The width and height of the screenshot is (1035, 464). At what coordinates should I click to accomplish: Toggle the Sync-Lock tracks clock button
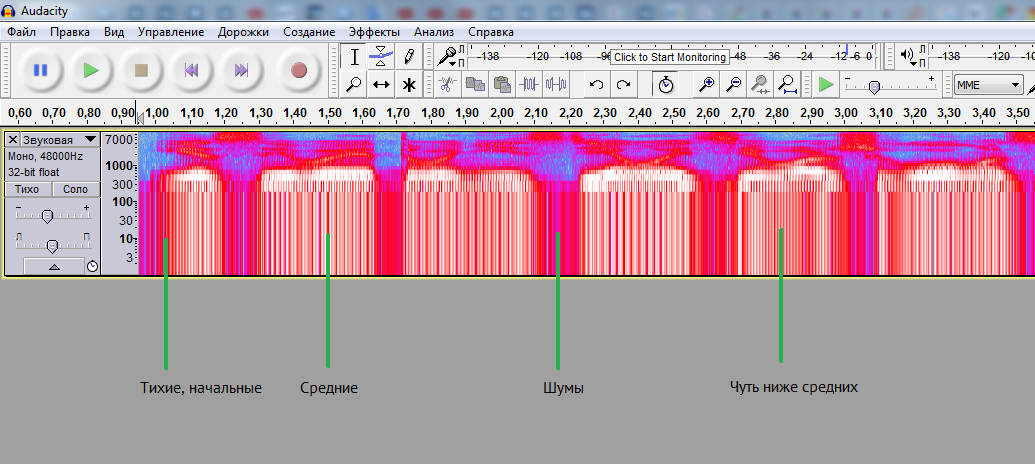(x=666, y=84)
